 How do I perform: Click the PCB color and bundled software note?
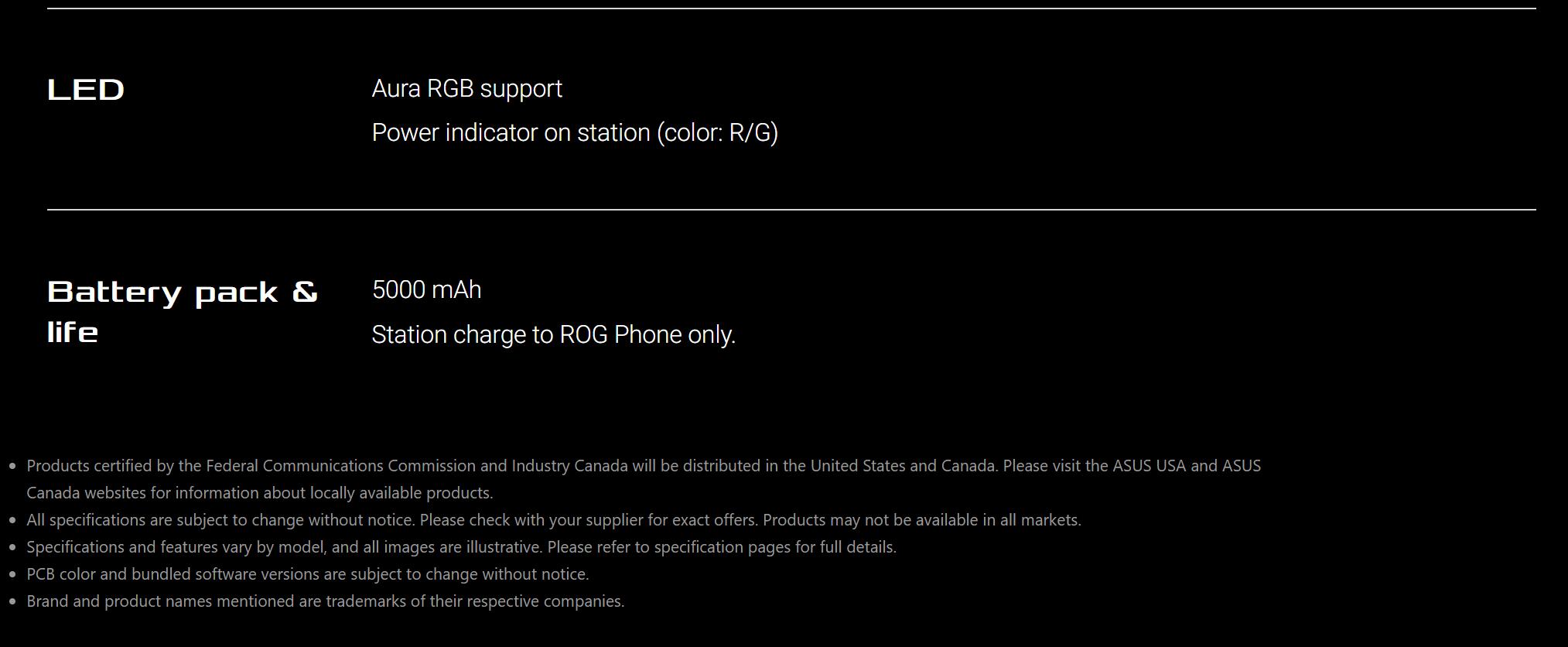click(308, 574)
